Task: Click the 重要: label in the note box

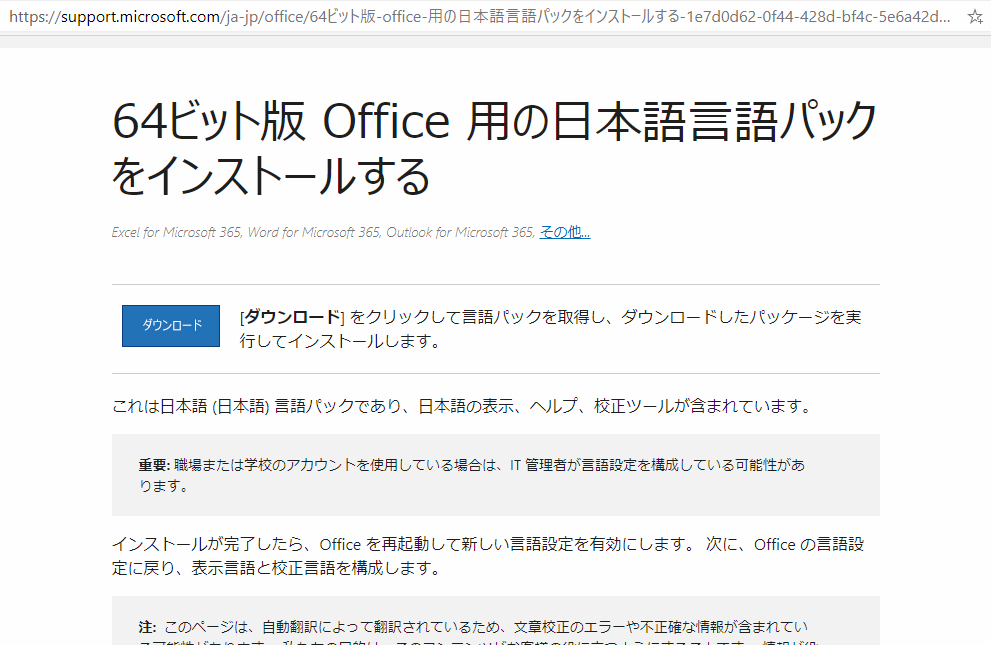Action: coord(154,466)
